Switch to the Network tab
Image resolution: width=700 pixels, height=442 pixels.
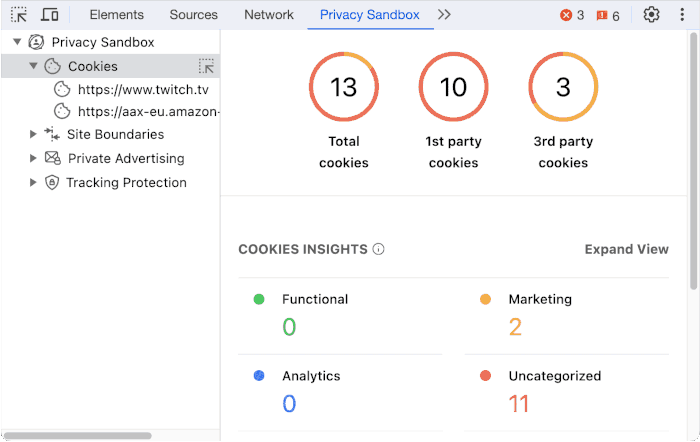point(269,15)
